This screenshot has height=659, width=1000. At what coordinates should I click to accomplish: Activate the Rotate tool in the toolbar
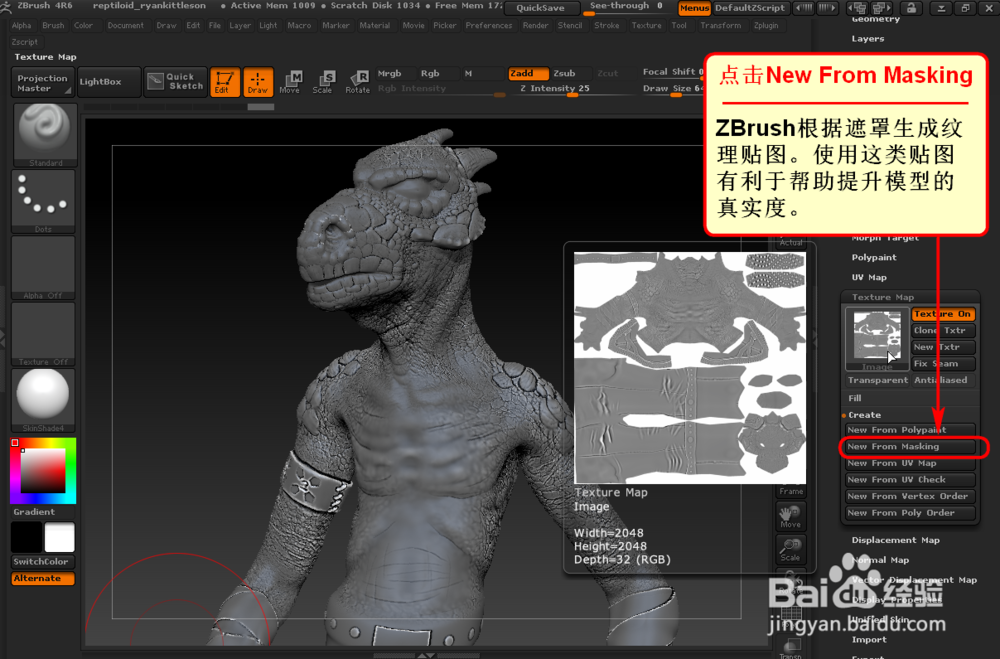357,82
